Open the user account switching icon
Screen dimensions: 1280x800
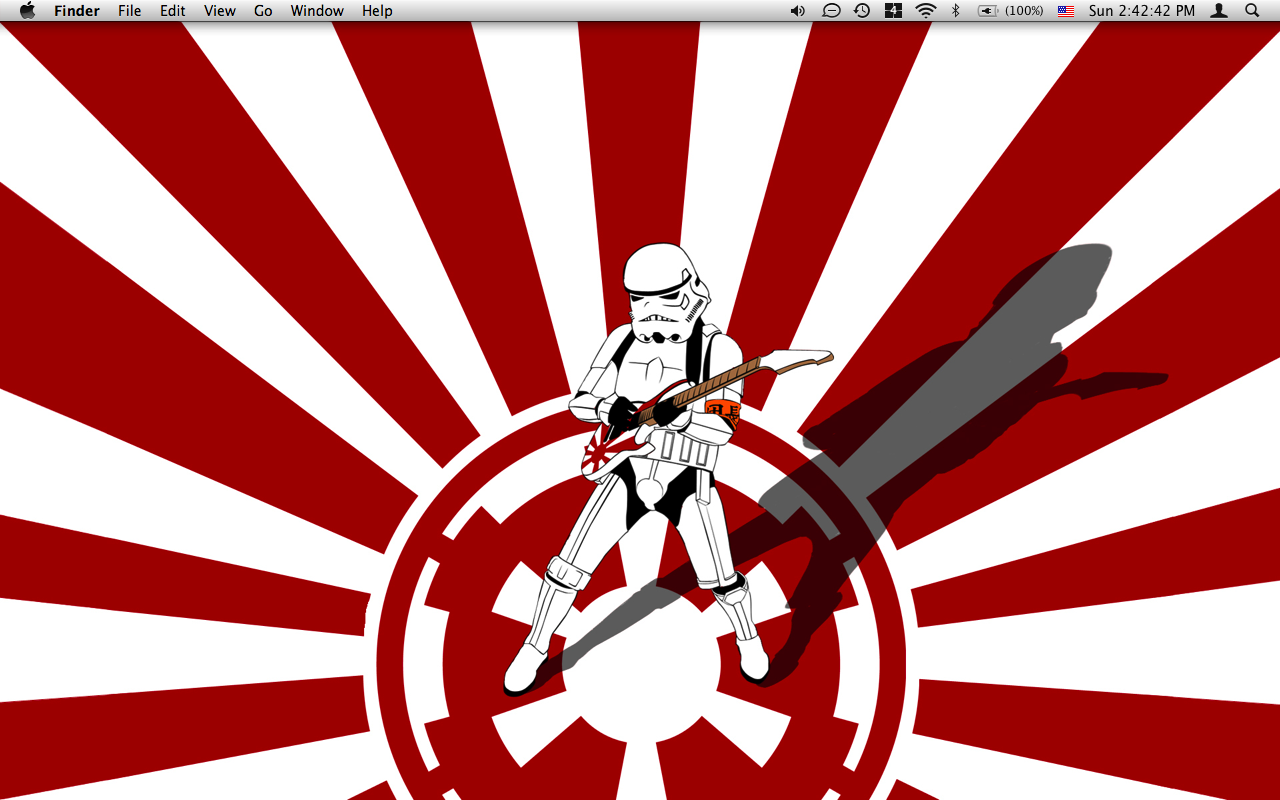[x=1219, y=11]
